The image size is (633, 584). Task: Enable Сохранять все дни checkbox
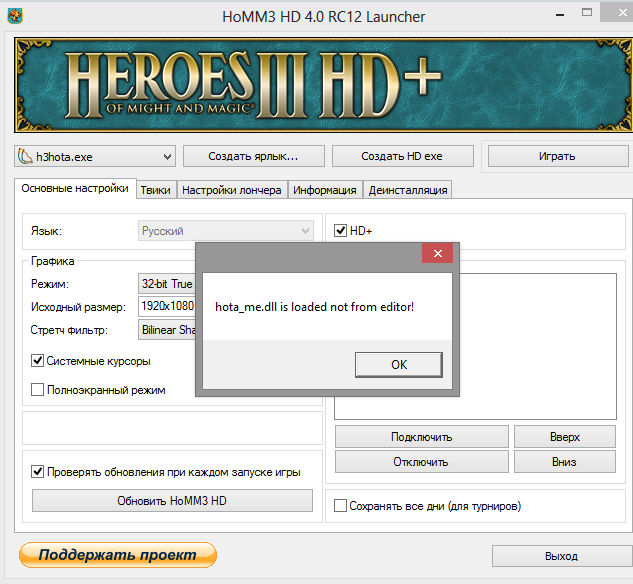(x=340, y=506)
